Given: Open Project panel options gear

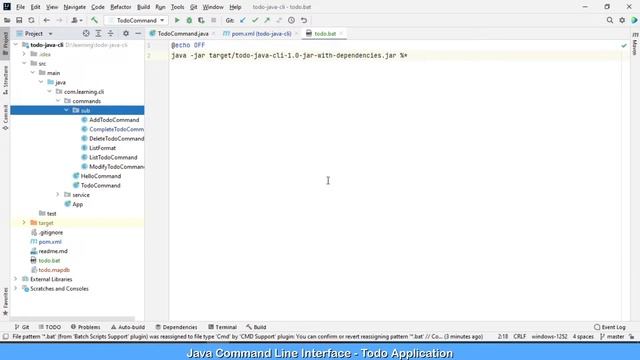Looking at the screenshot, I should pos(126,33).
